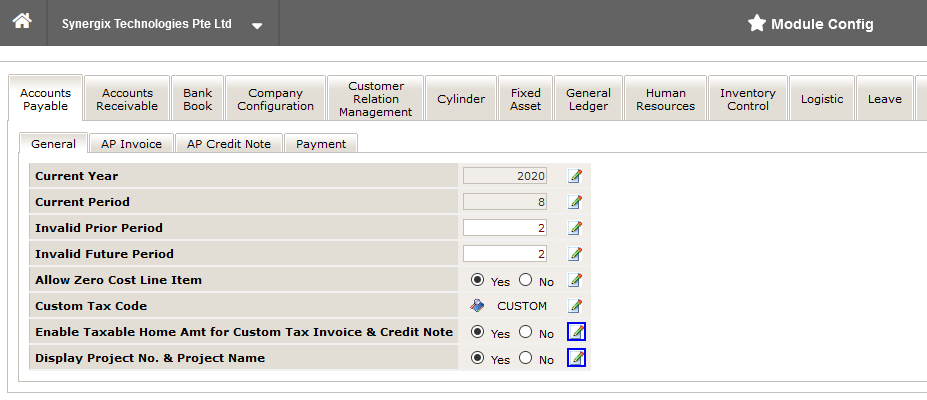
Task: Click the Custom Tax Code label
Action: (91, 306)
